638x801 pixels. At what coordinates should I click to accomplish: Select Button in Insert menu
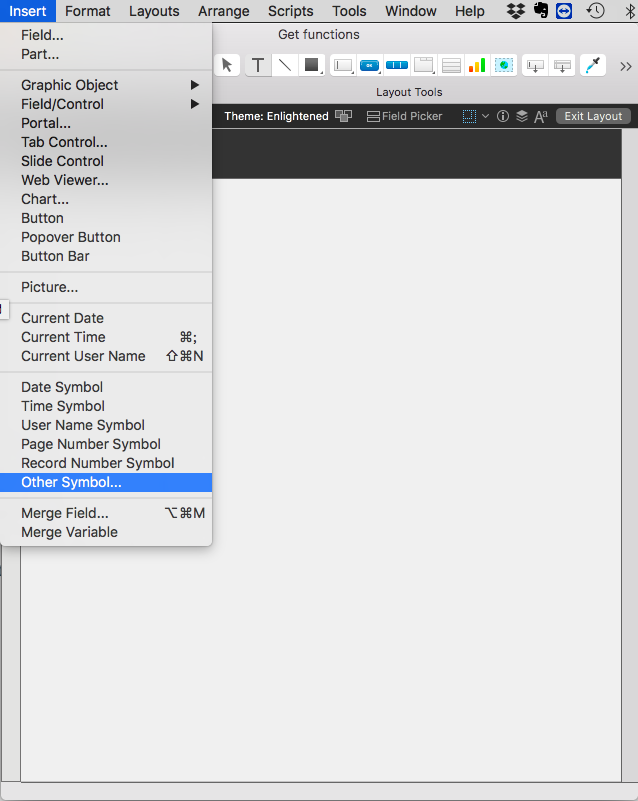tap(106, 218)
